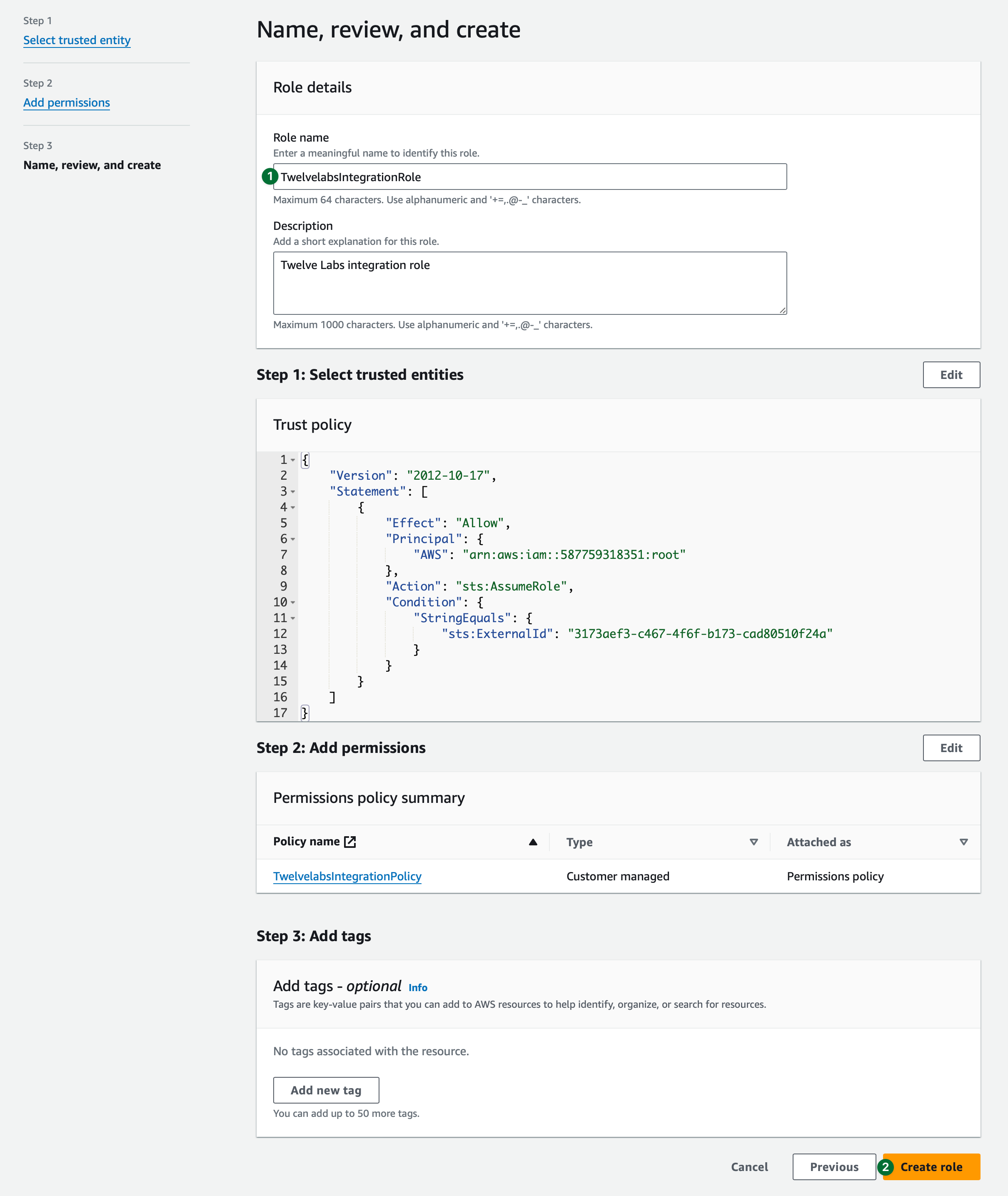1008x1196 pixels.
Task: Click the green badge numbered 1
Action: 270,177
